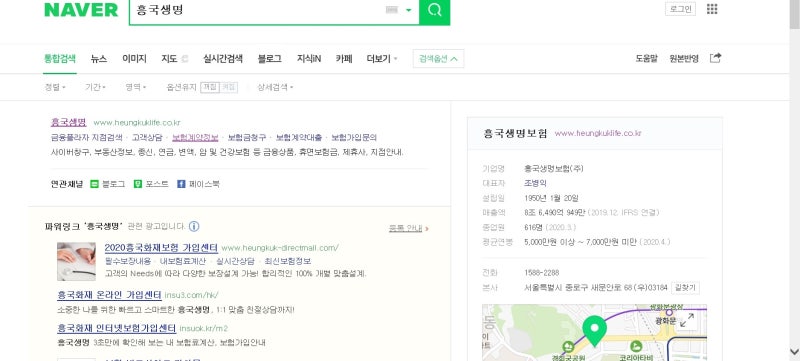Open the 정렬 sort dropdown
This screenshot has width=800, height=361.
click(55, 87)
